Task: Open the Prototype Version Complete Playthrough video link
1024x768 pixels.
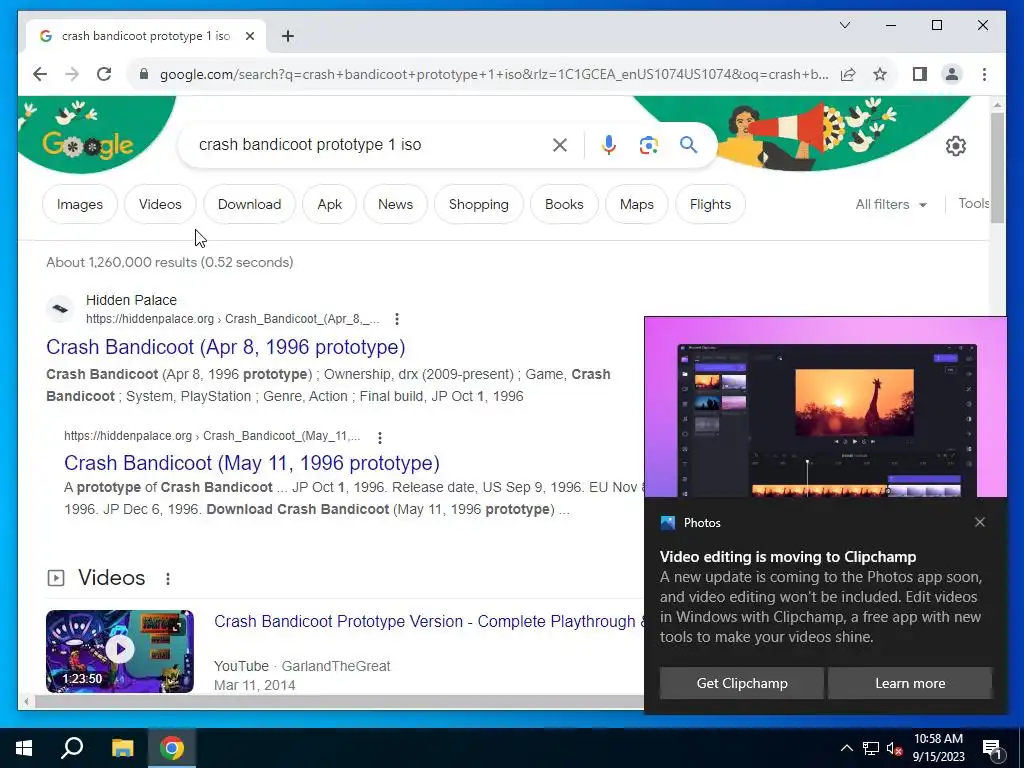Action: 429,621
